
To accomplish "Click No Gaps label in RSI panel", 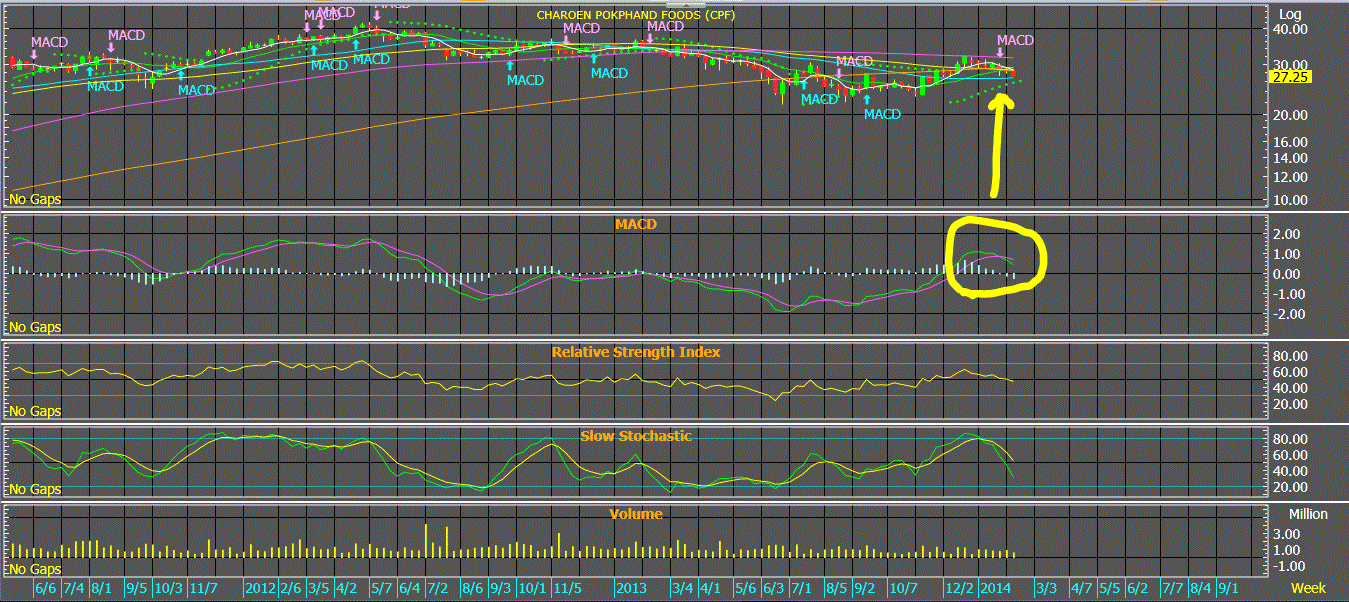I will click(35, 411).
